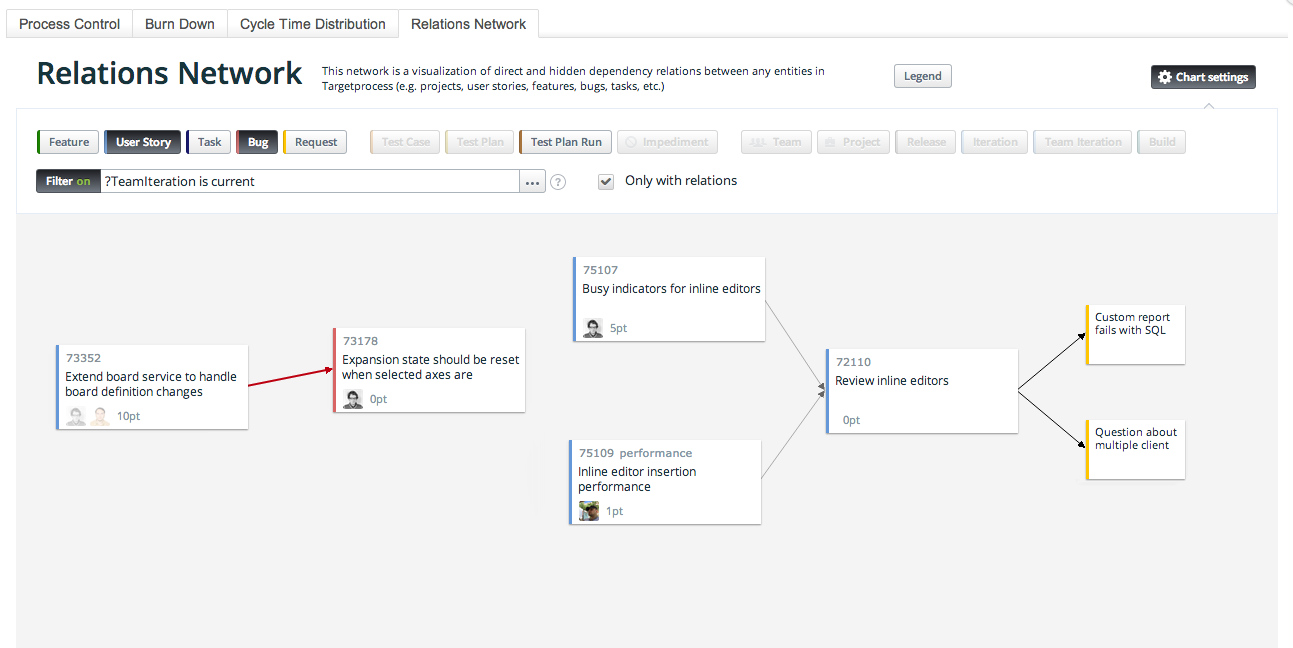Viewport: 1293px width, 648px height.
Task: Switch to the Burn Down tab
Action: pos(179,23)
